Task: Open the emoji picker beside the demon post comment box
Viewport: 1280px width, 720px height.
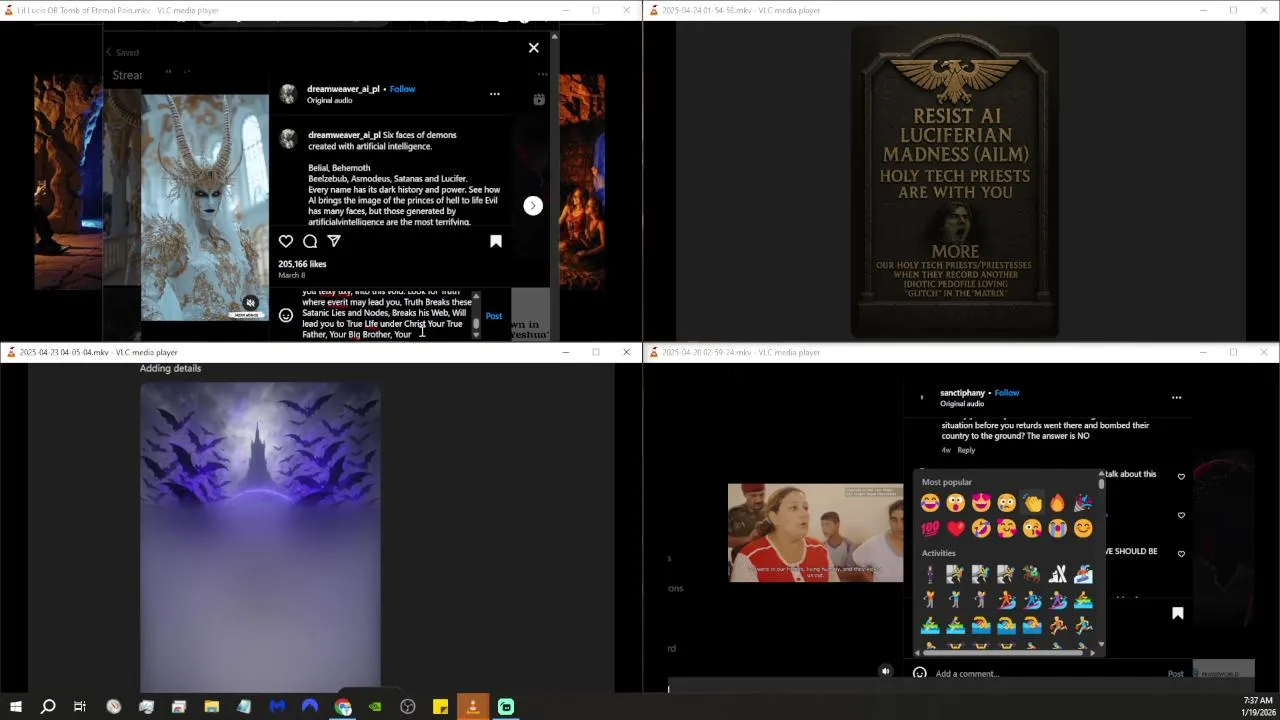Action: tap(286, 316)
